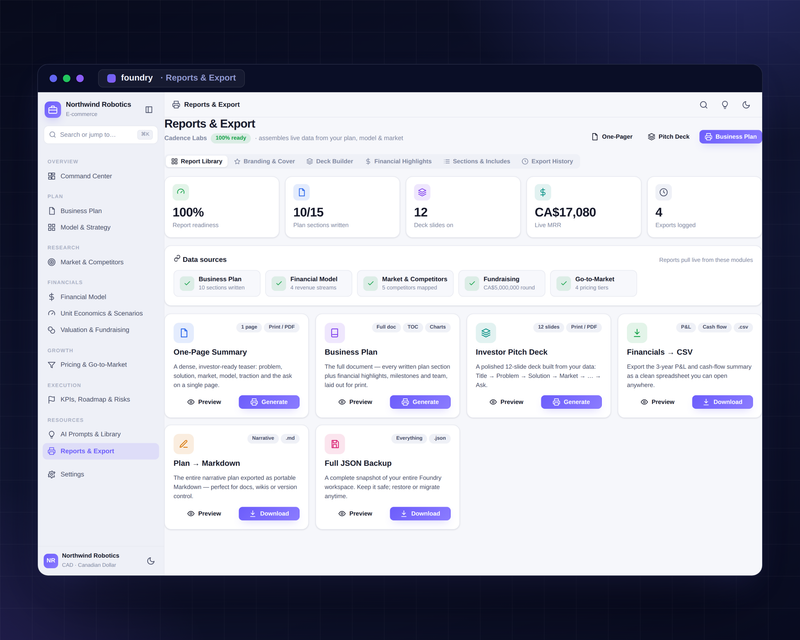800x640 pixels.
Task: Open Settings from sidebar
Action: click(101, 474)
